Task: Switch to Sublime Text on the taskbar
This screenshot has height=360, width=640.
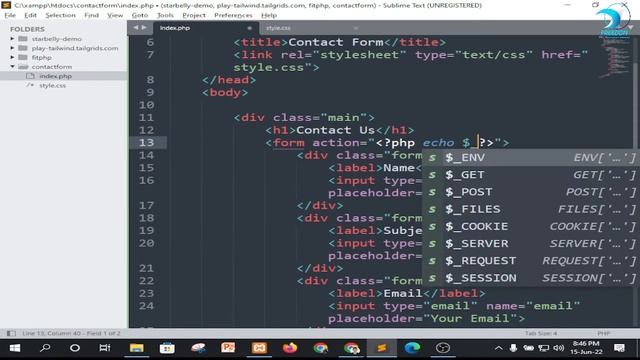Action: coord(382,348)
